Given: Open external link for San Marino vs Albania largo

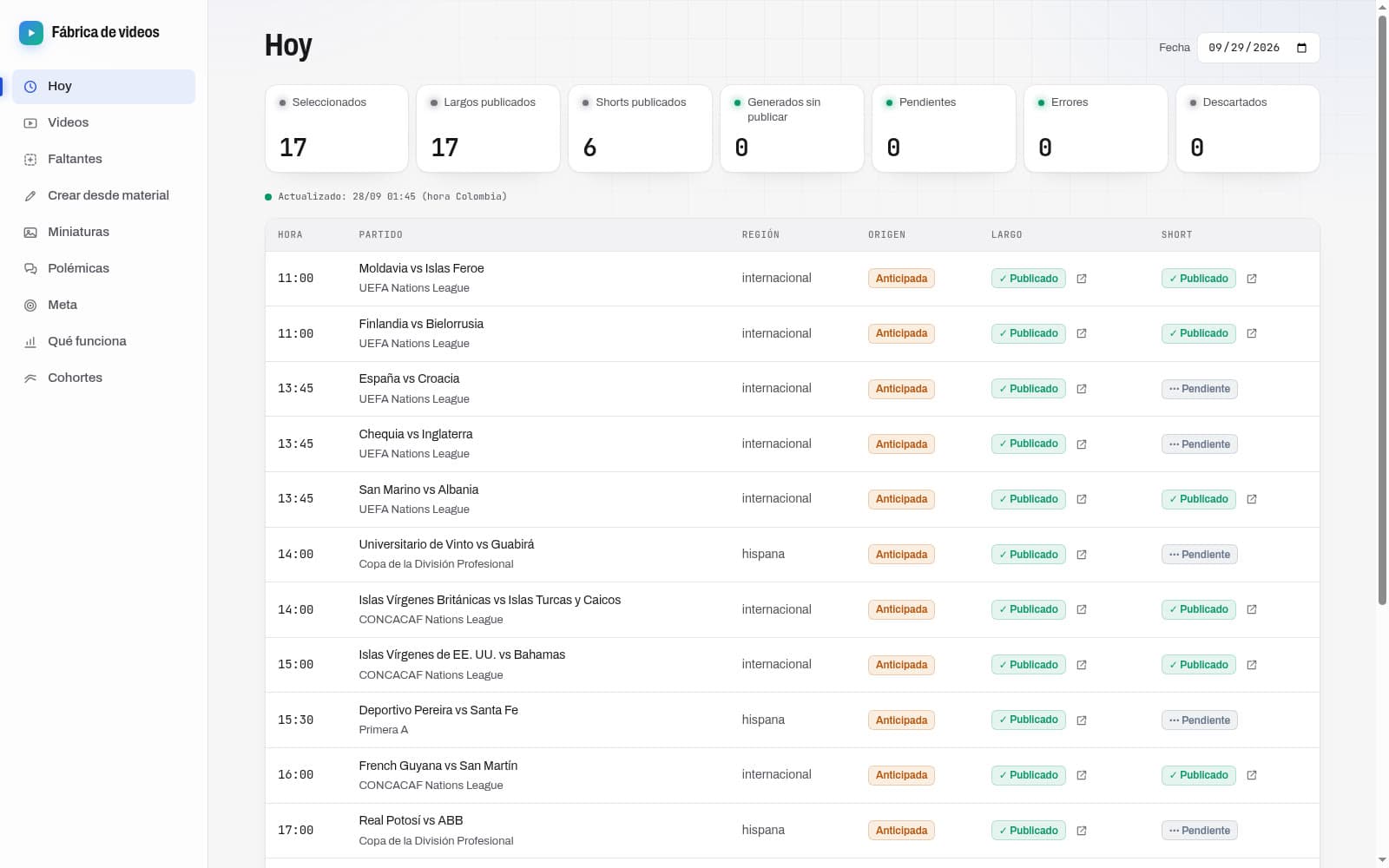Looking at the screenshot, I should click(1082, 499).
